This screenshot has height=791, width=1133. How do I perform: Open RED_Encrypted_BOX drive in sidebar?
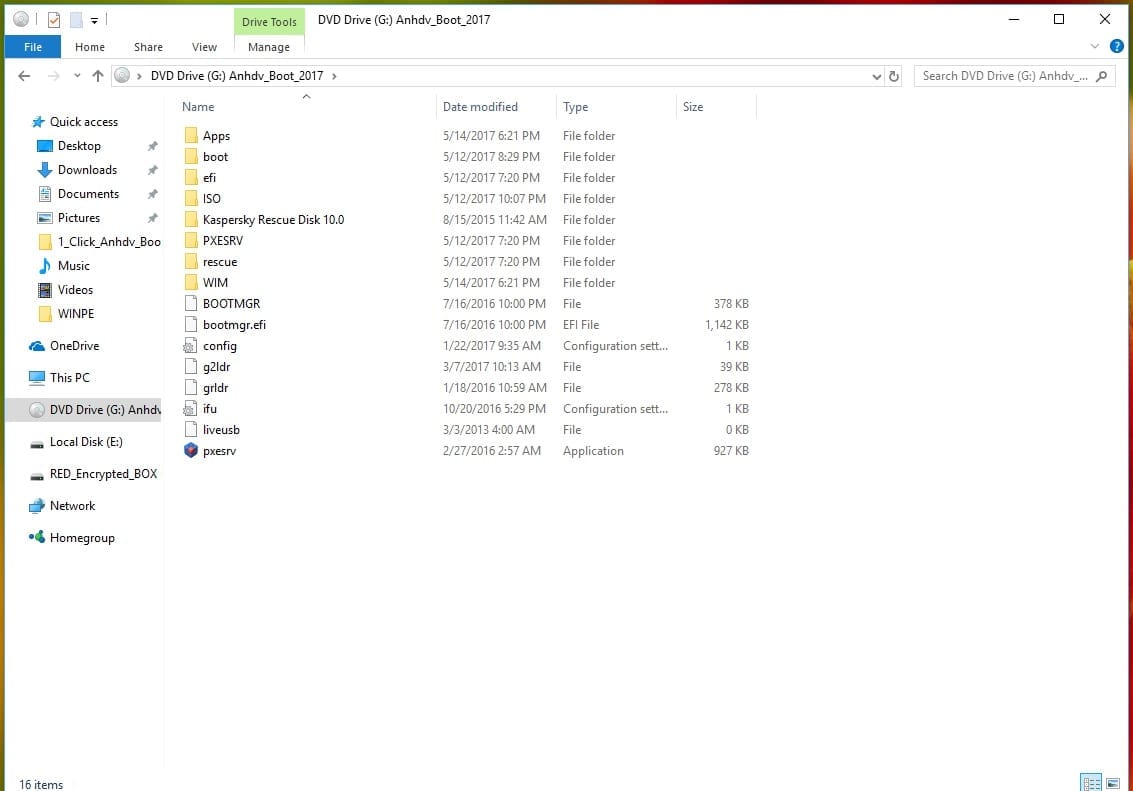point(103,474)
